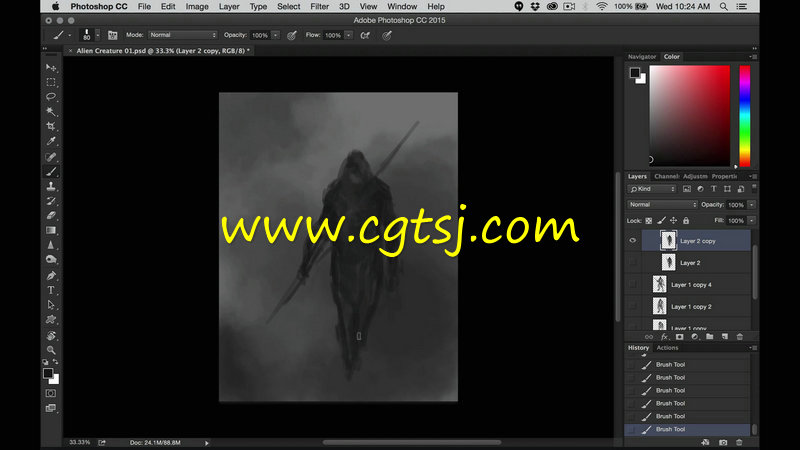Open the Layer menu
This screenshot has height=450, width=800.
tap(229, 7)
